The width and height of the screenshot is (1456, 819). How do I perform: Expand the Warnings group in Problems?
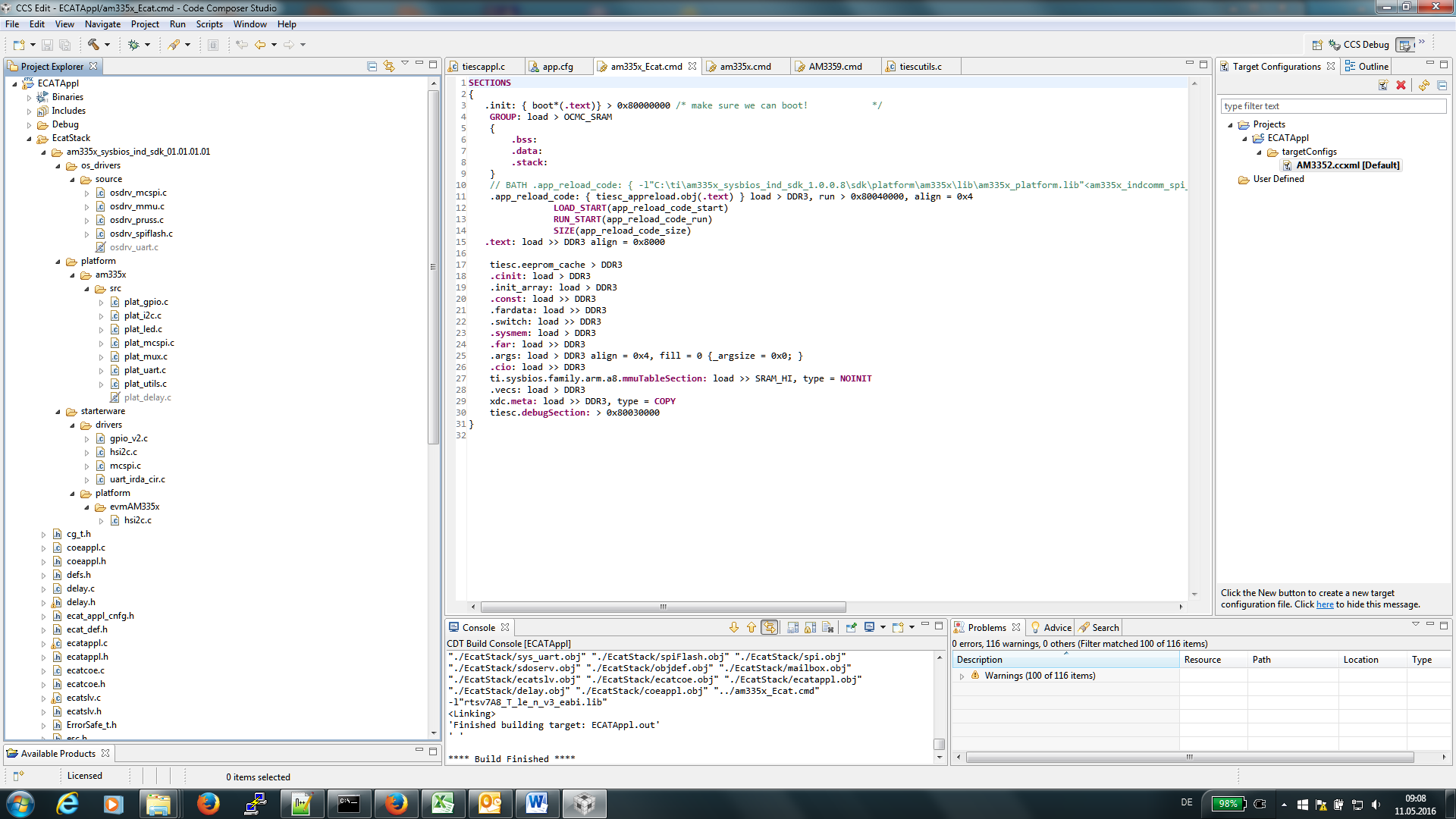pos(962,676)
